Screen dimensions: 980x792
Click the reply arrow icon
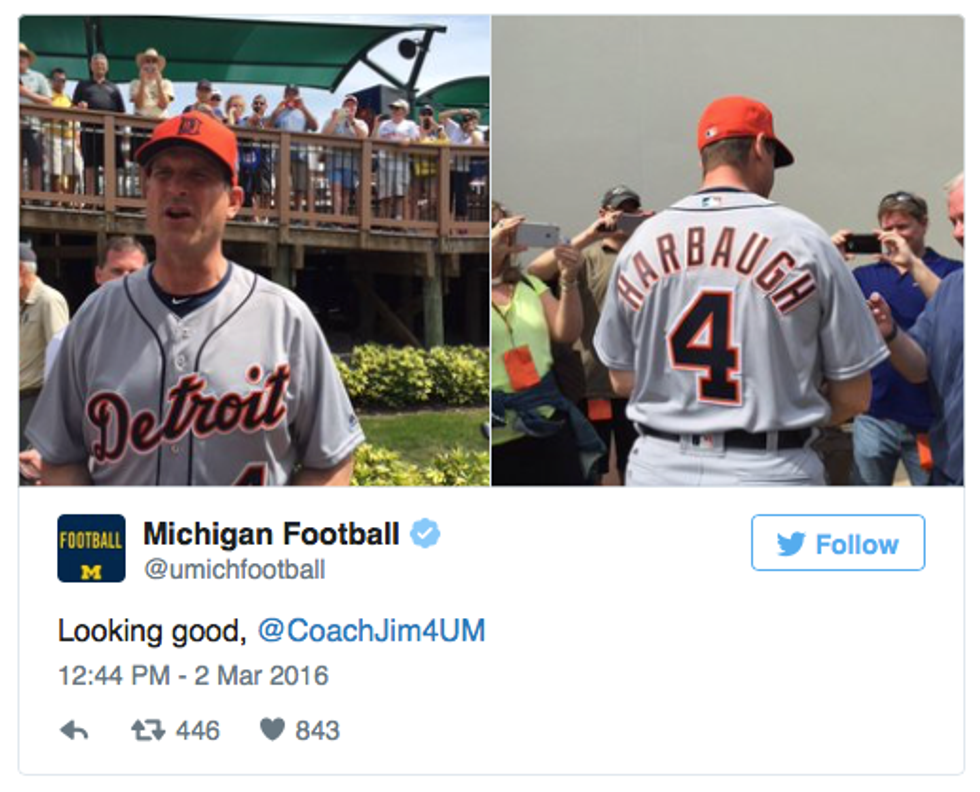coord(74,730)
